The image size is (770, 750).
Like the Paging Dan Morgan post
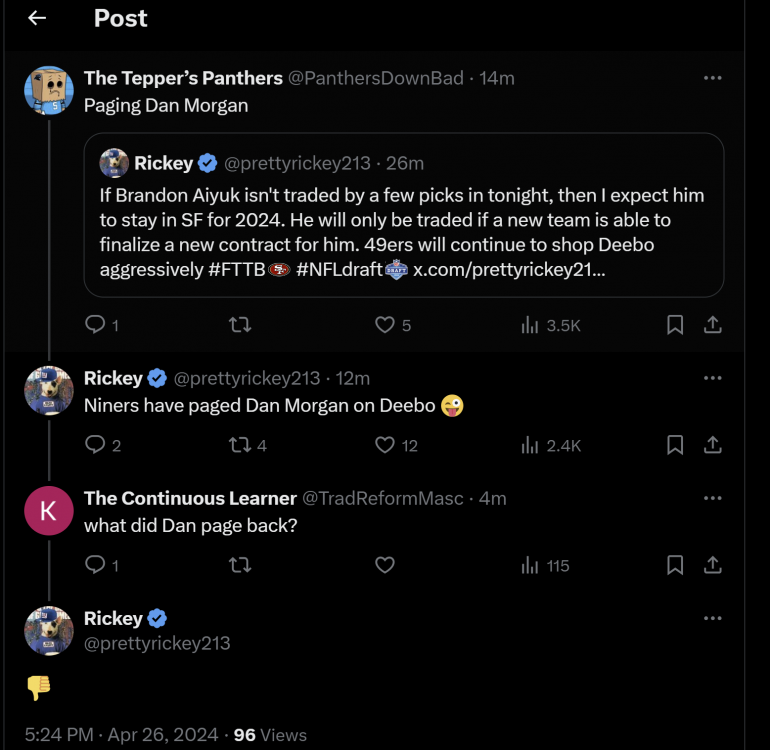click(385, 325)
